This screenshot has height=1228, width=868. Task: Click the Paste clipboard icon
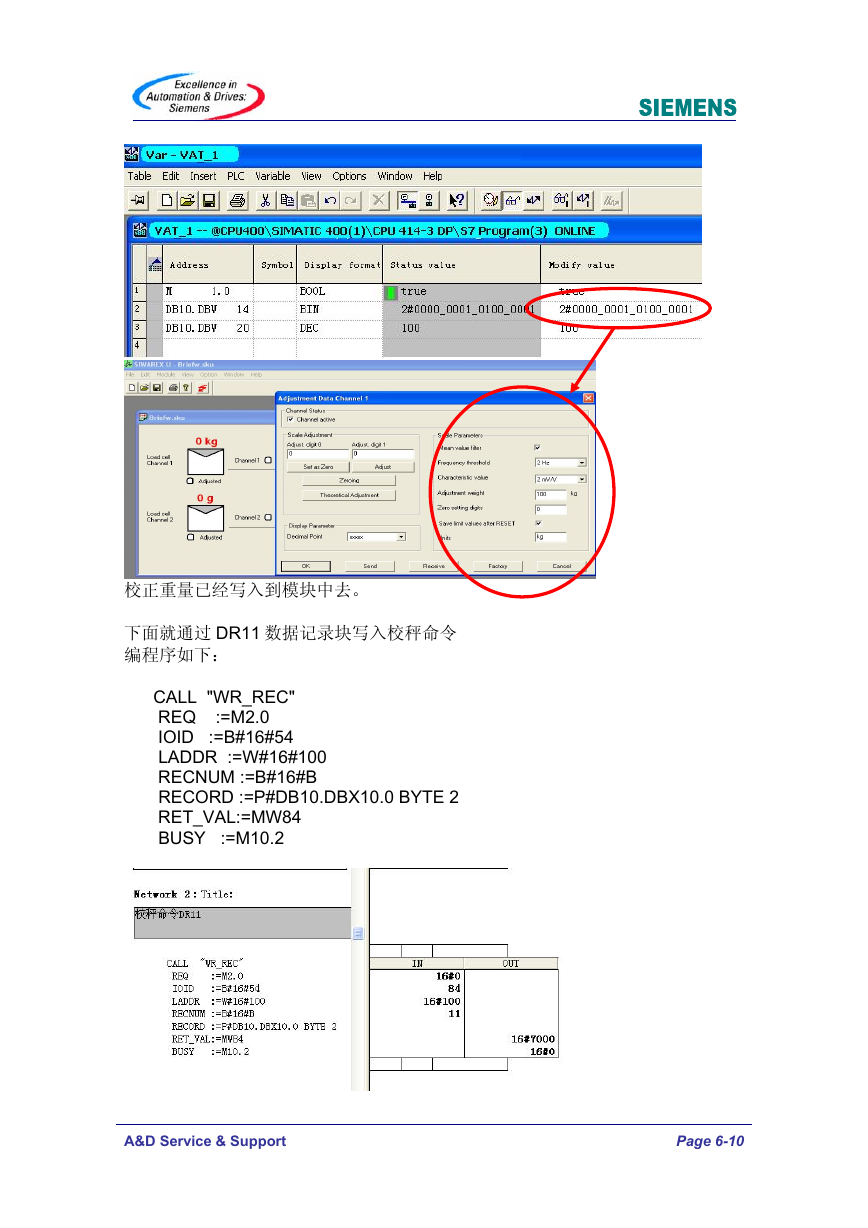coord(309,200)
